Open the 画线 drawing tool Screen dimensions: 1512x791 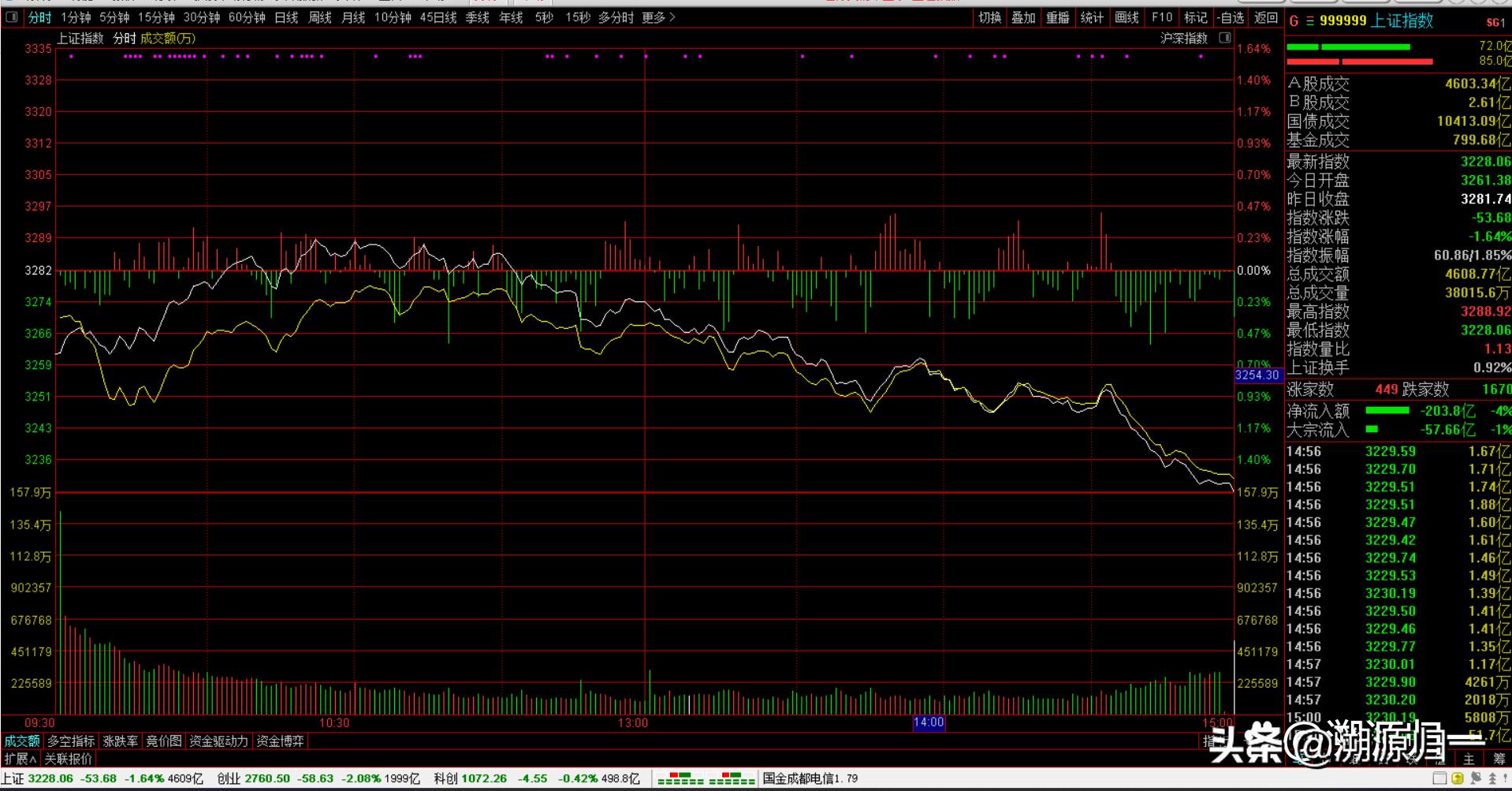tap(1127, 17)
